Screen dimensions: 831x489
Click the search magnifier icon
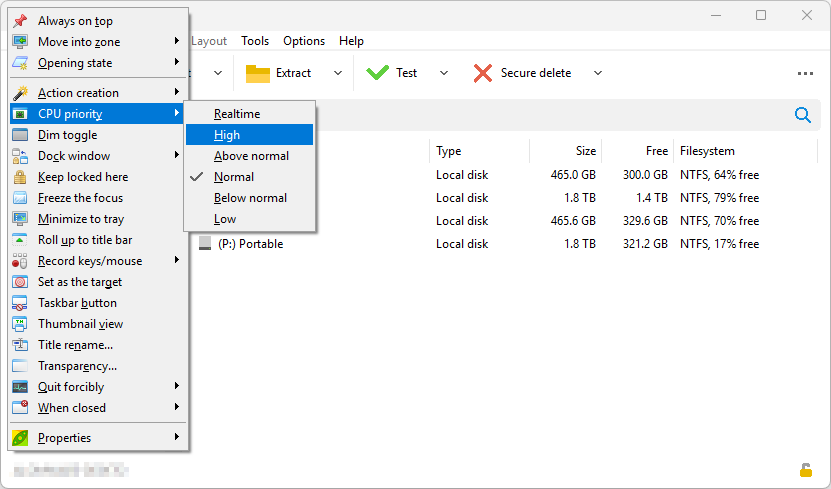coord(802,115)
